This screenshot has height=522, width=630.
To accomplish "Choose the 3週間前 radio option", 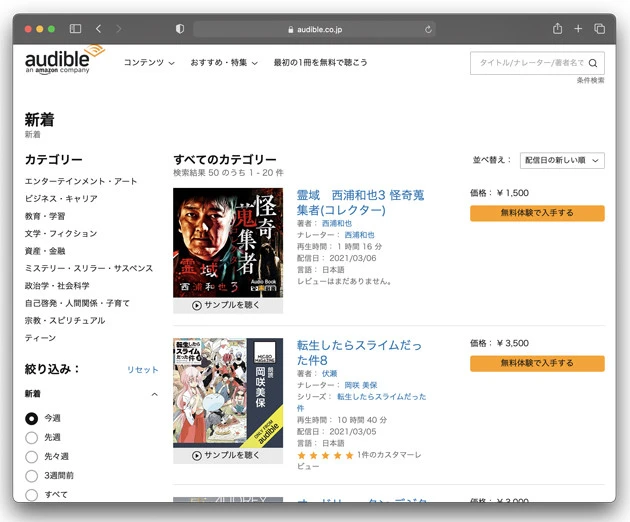I will click(x=32, y=476).
